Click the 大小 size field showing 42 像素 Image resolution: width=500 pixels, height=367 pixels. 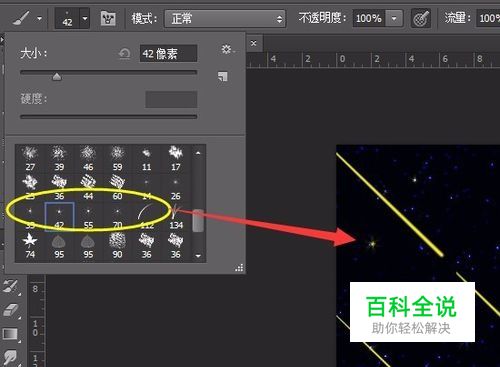coord(168,53)
